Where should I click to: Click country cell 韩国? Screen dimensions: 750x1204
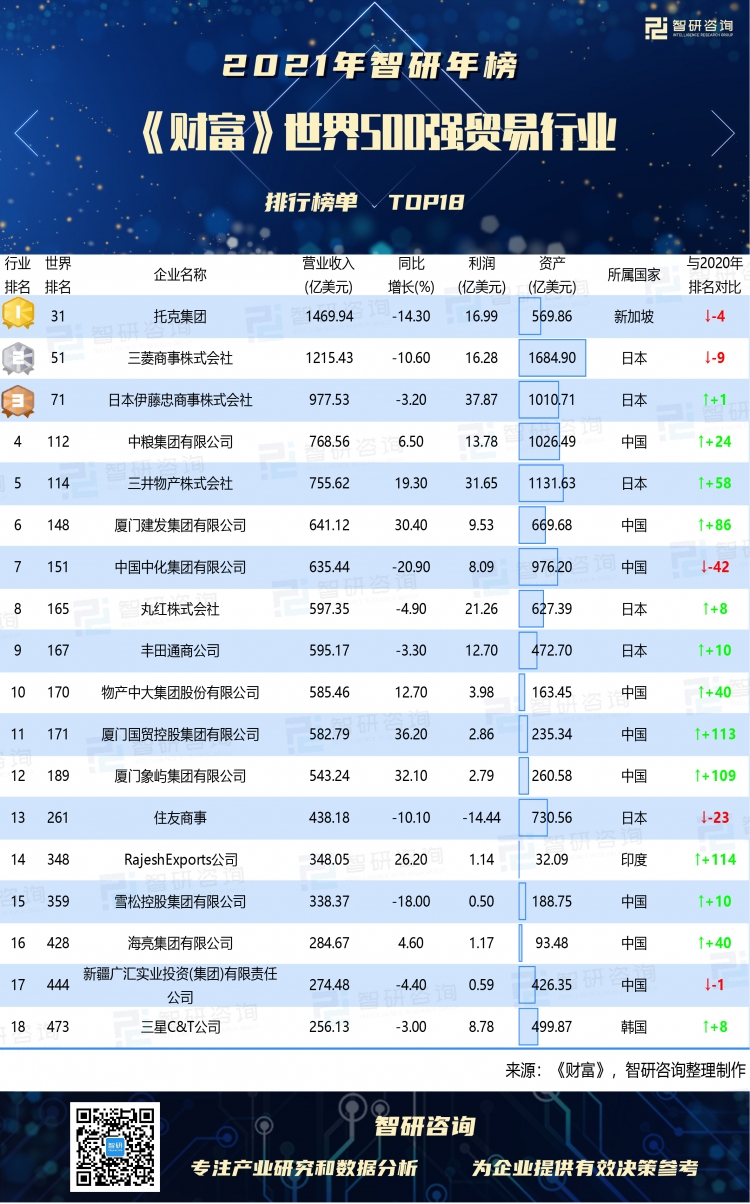pyautogui.click(x=634, y=1027)
